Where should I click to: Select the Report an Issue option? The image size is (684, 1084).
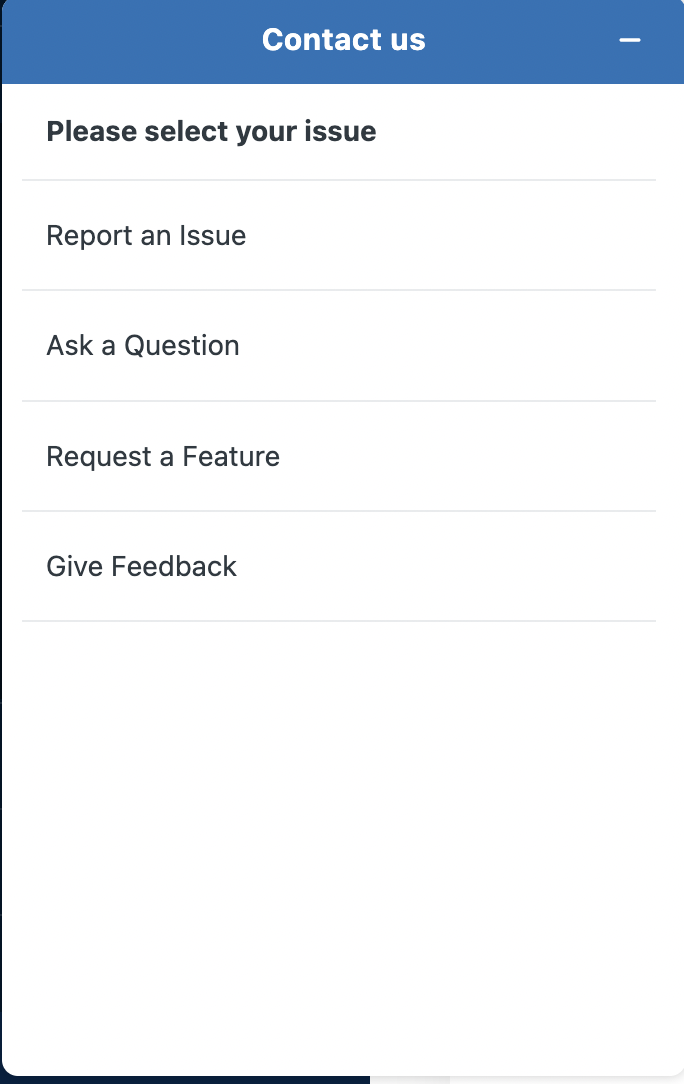pos(339,236)
